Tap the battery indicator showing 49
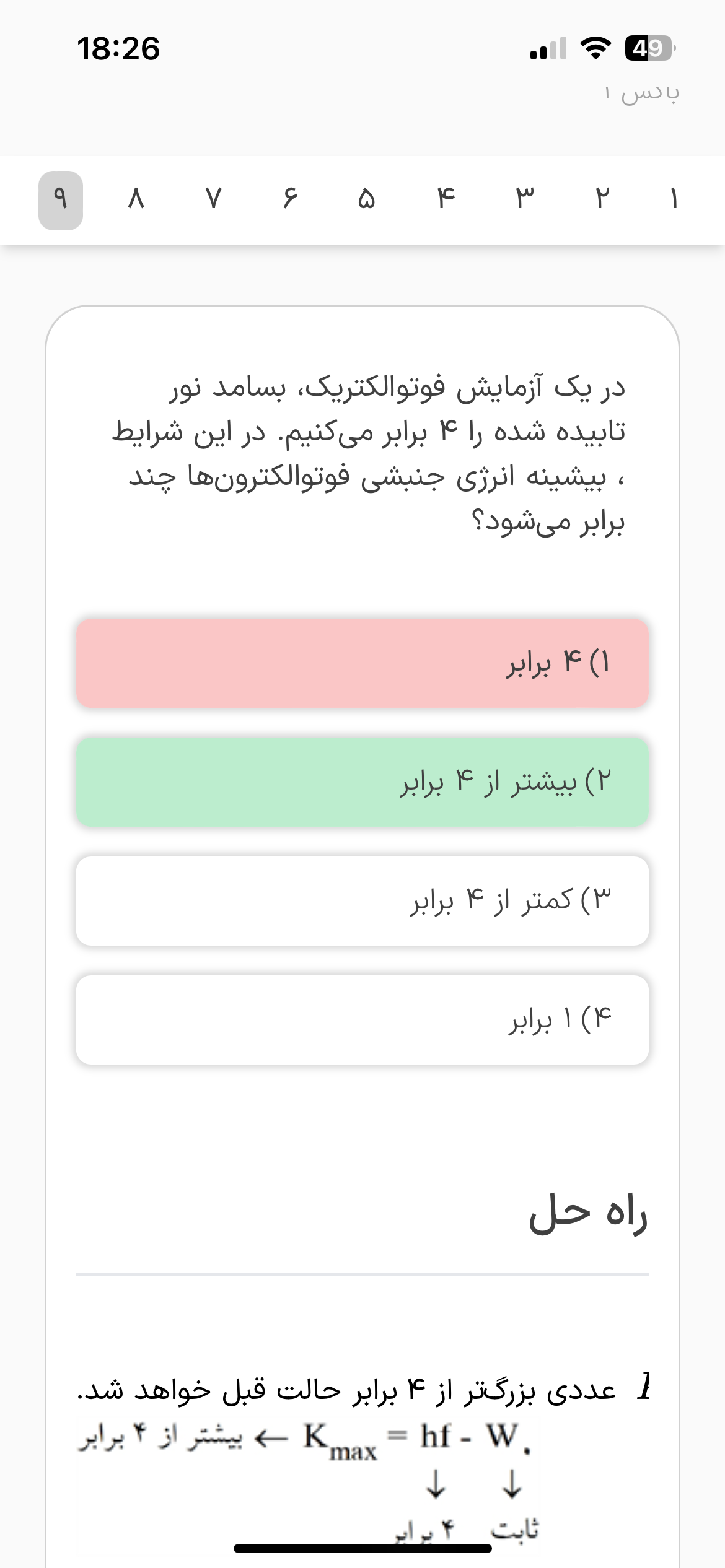Viewport: 725px width, 1568px height. 649,48
